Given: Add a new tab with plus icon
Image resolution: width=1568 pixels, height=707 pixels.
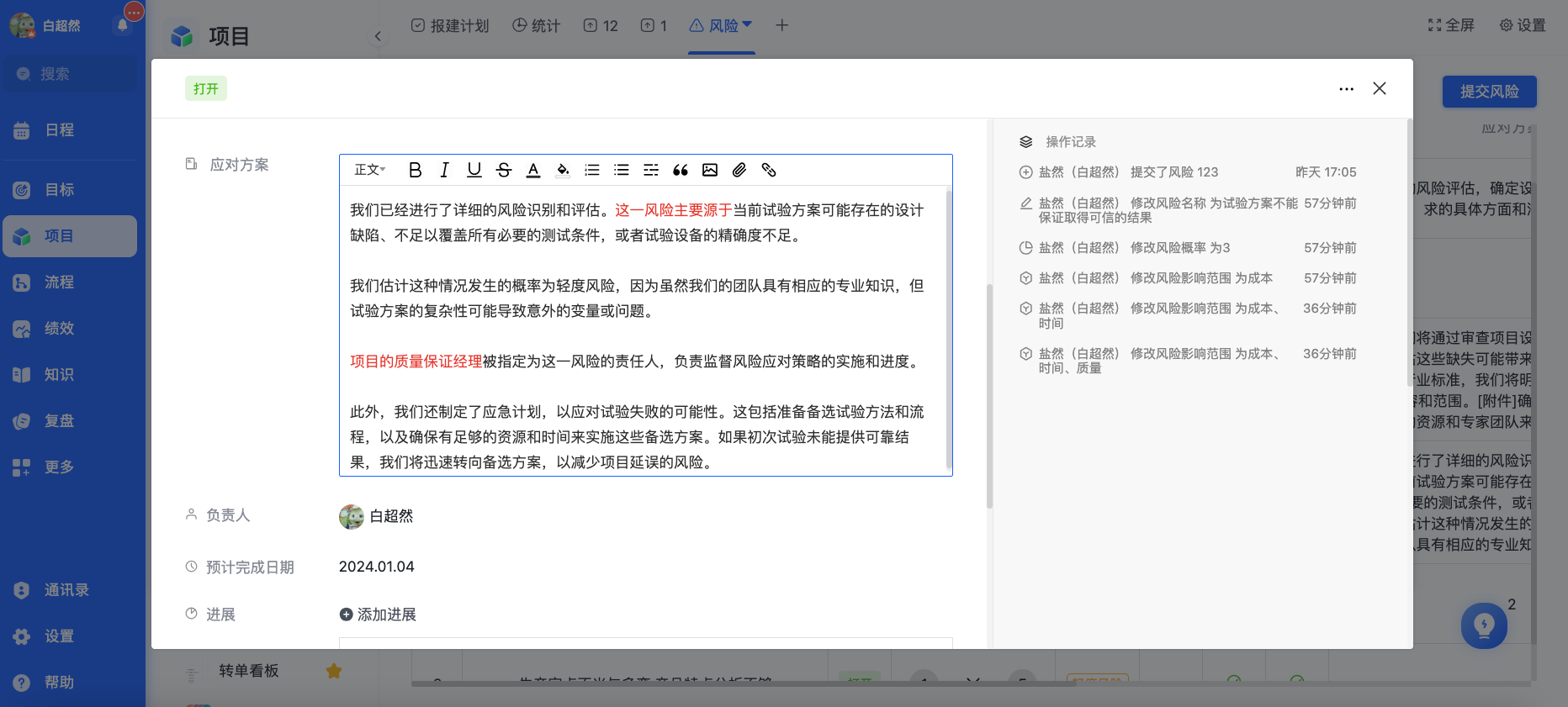Looking at the screenshot, I should [x=781, y=25].
